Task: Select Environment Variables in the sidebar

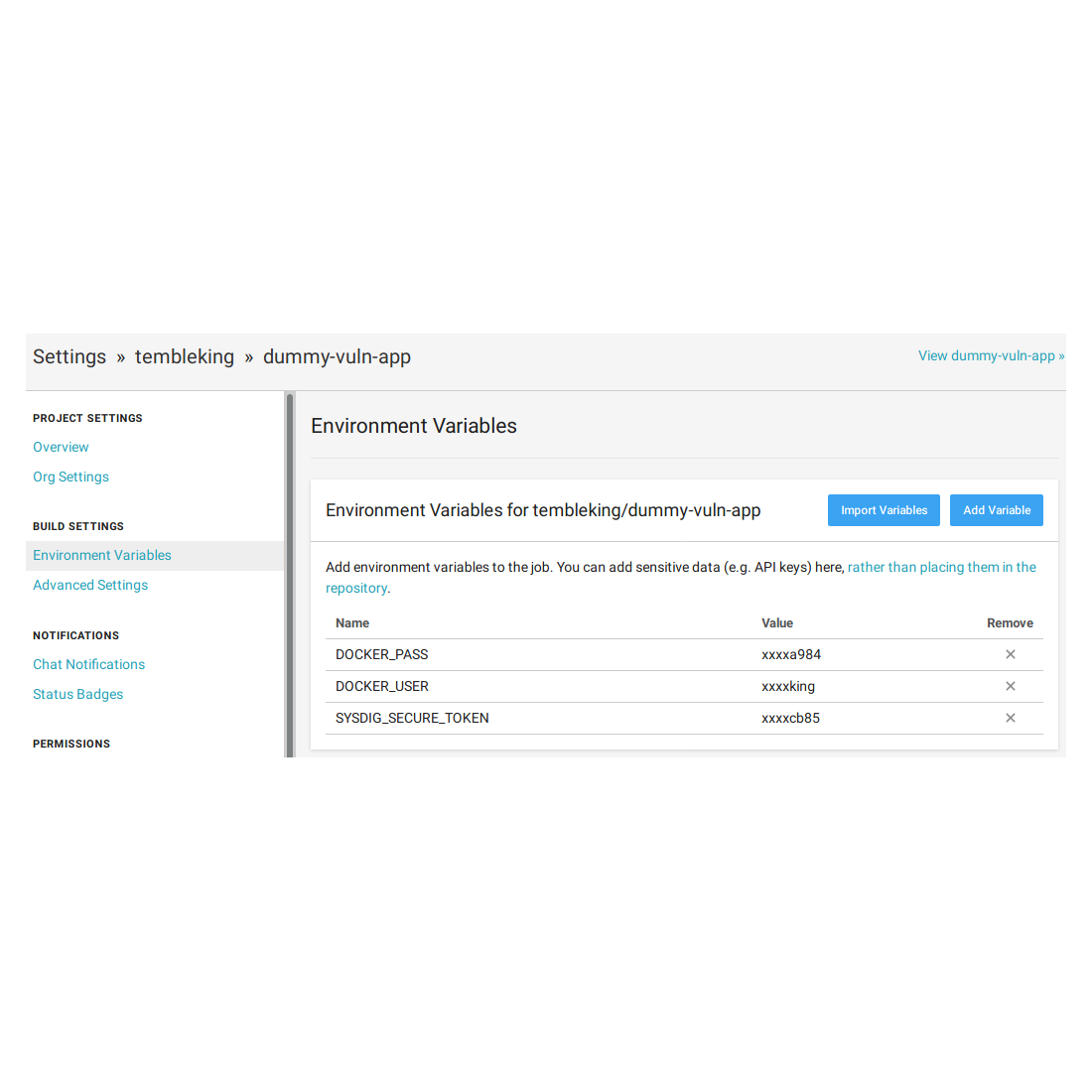Action: 102,555
